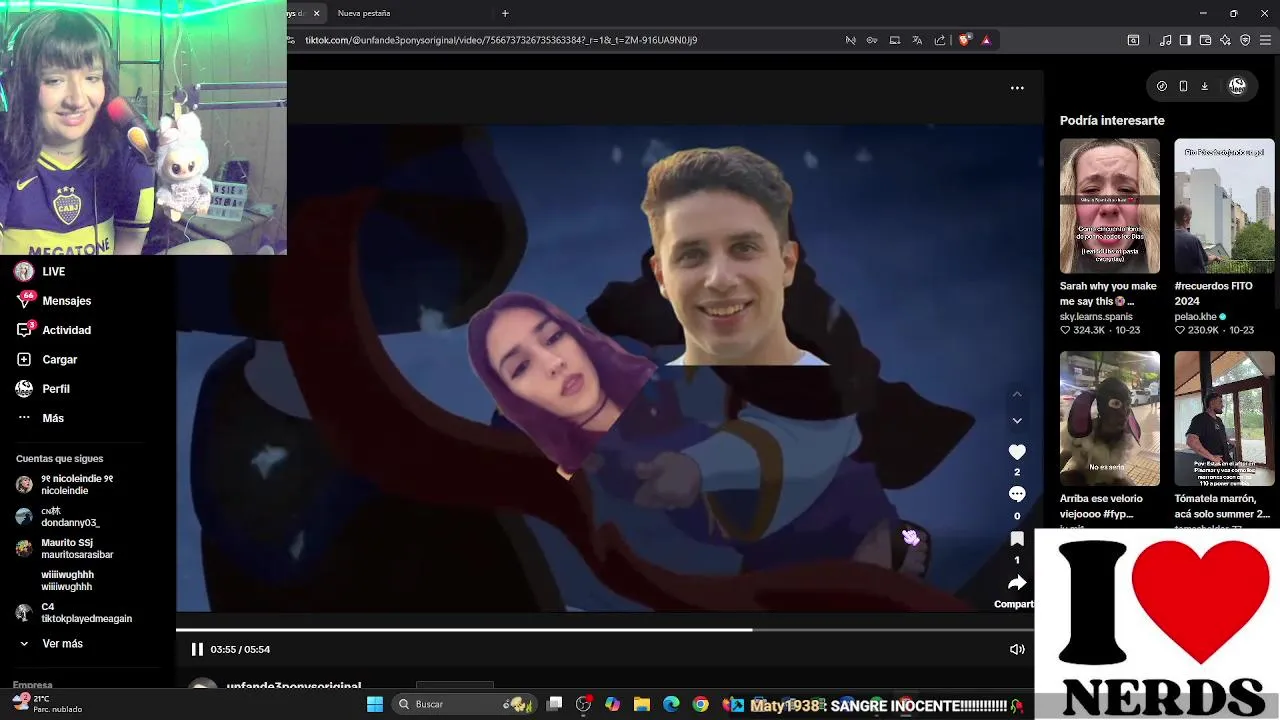Open a new browser tab with plus

505,13
